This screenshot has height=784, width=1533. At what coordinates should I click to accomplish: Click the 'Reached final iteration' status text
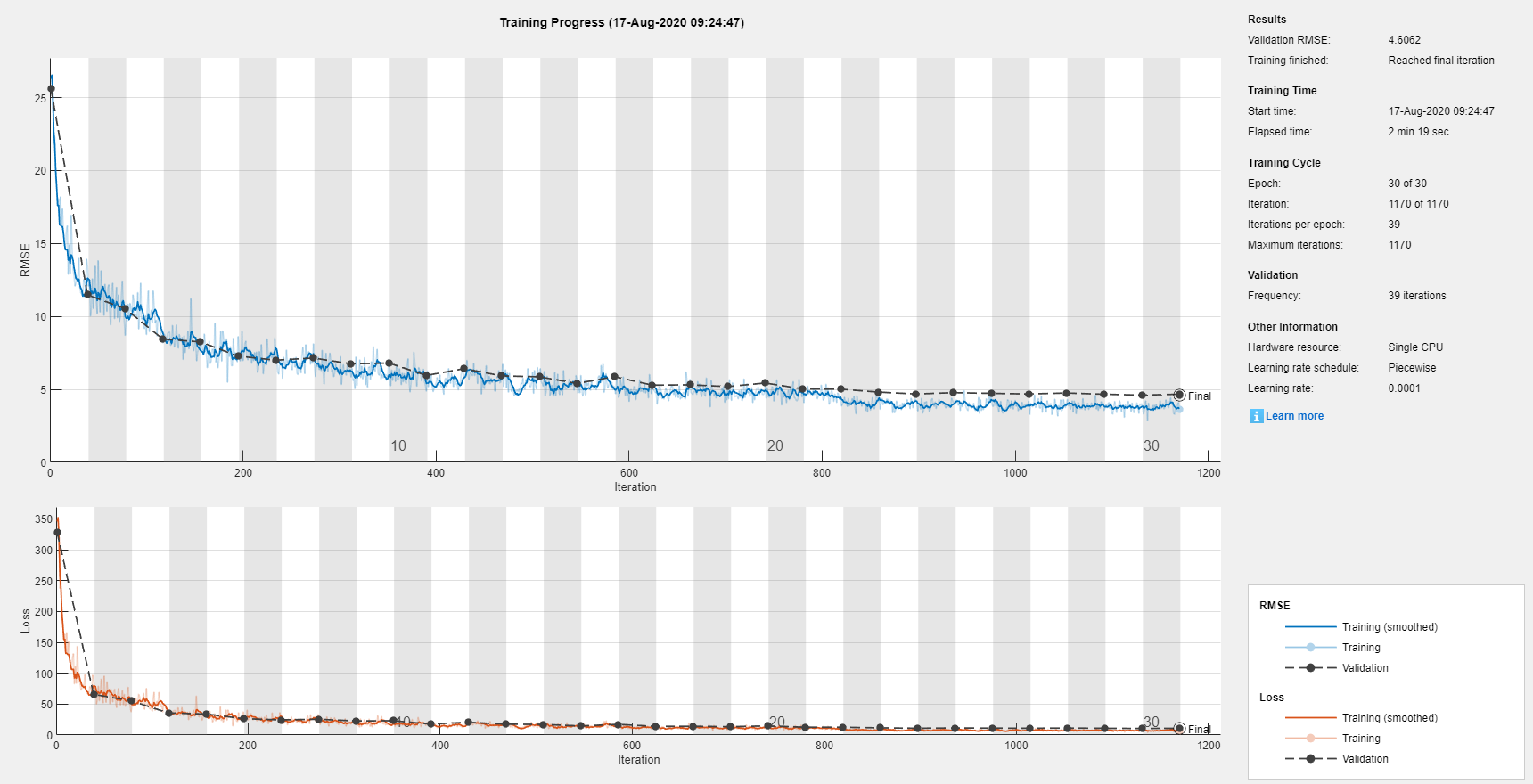[x=1440, y=61]
